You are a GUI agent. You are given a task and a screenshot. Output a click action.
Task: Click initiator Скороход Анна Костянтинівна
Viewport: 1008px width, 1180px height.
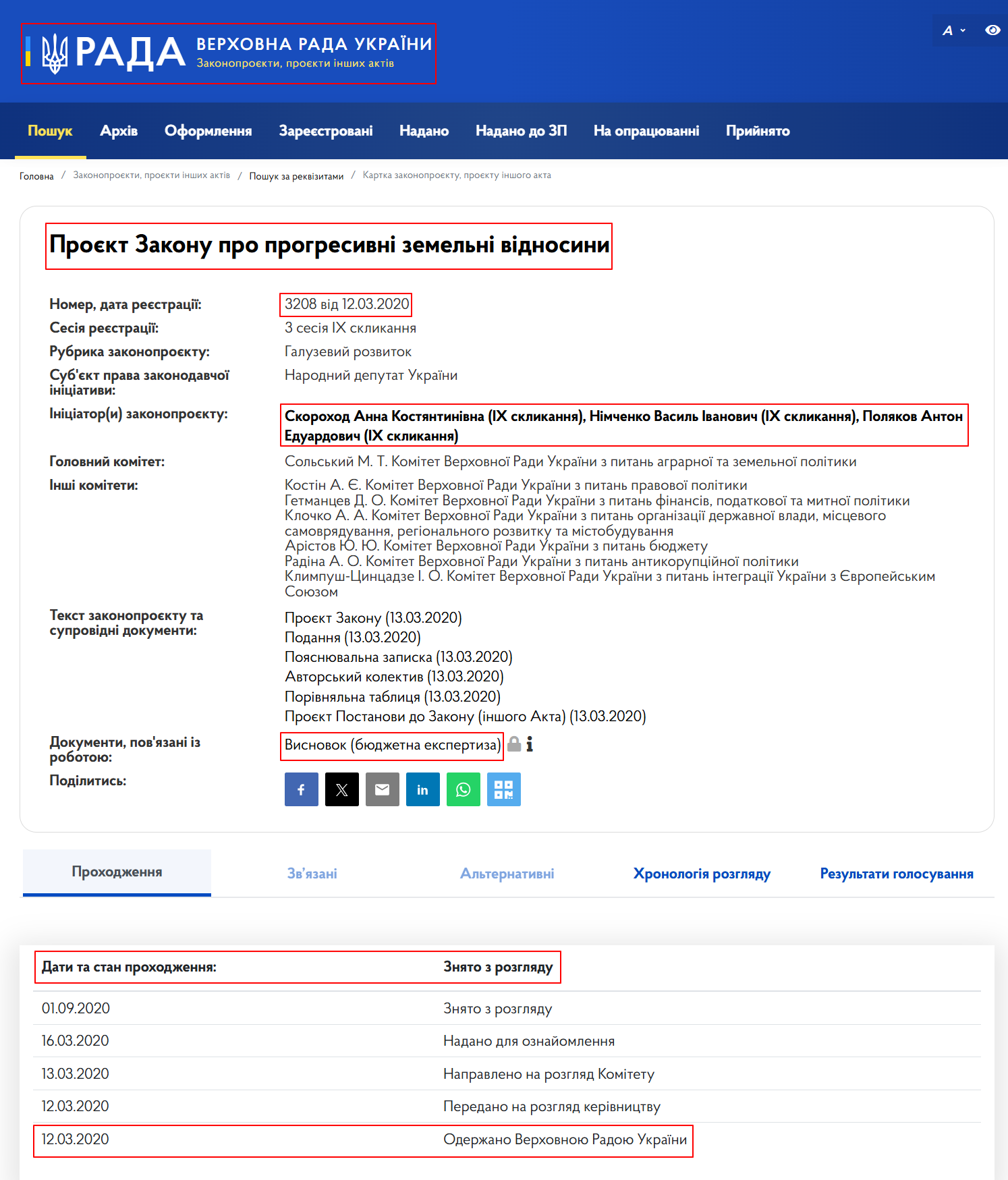[435, 416]
